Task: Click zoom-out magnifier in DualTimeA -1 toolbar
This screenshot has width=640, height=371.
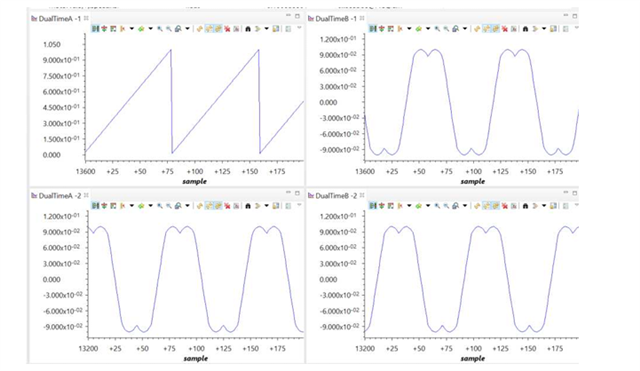Action: pos(169,29)
